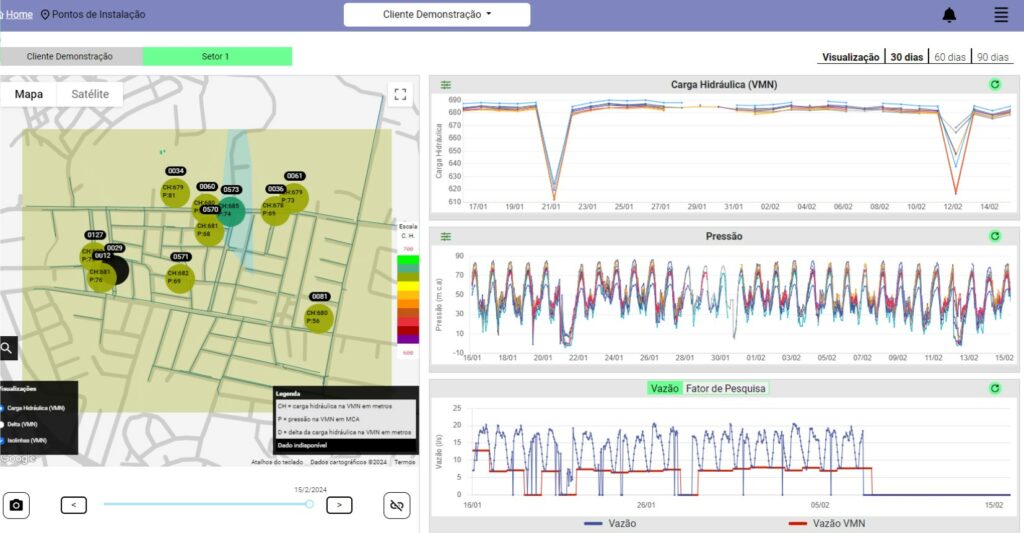1024x533 pixels.
Task: Open Pressão chart filter settings
Action: click(446, 236)
